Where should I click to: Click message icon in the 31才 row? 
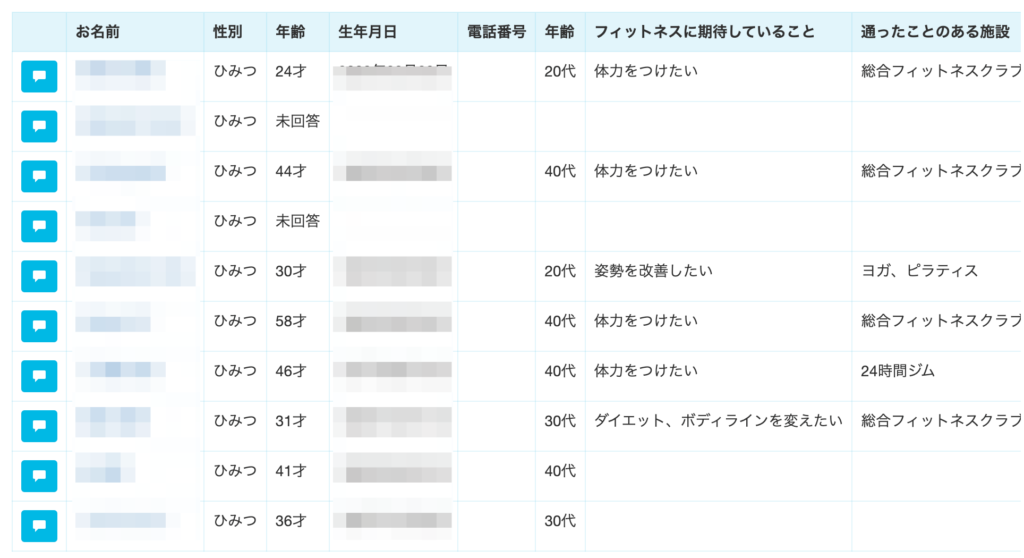[x=39, y=426]
